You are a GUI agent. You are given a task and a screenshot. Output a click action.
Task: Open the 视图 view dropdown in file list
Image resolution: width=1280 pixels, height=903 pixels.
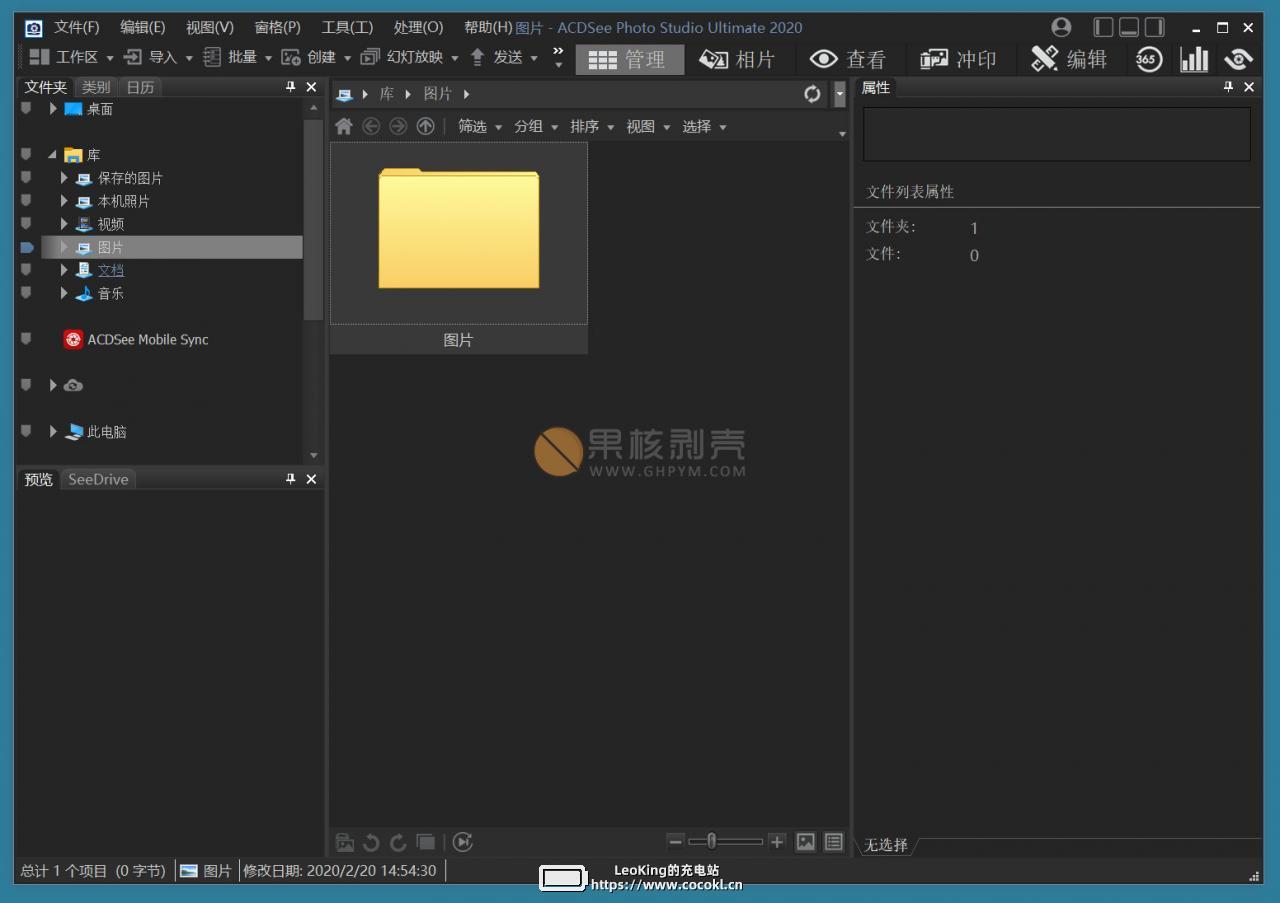(x=648, y=126)
